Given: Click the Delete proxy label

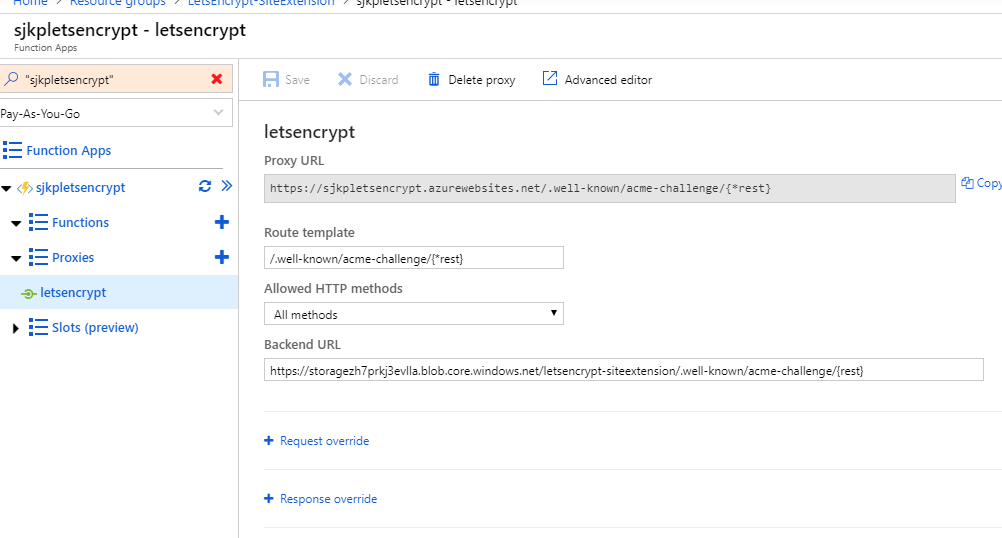Looking at the screenshot, I should (x=482, y=80).
